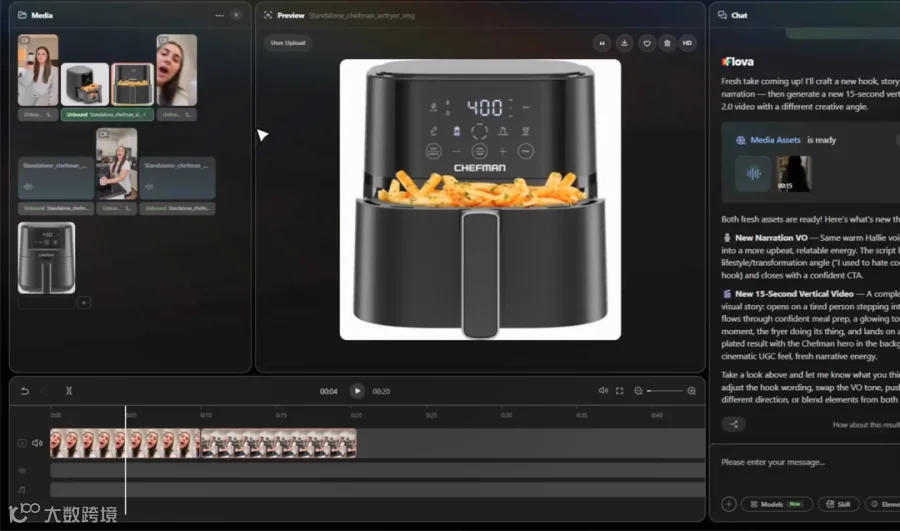Image resolution: width=900 pixels, height=531 pixels.
Task: Click 'How about this result' text
Action: tap(866, 425)
